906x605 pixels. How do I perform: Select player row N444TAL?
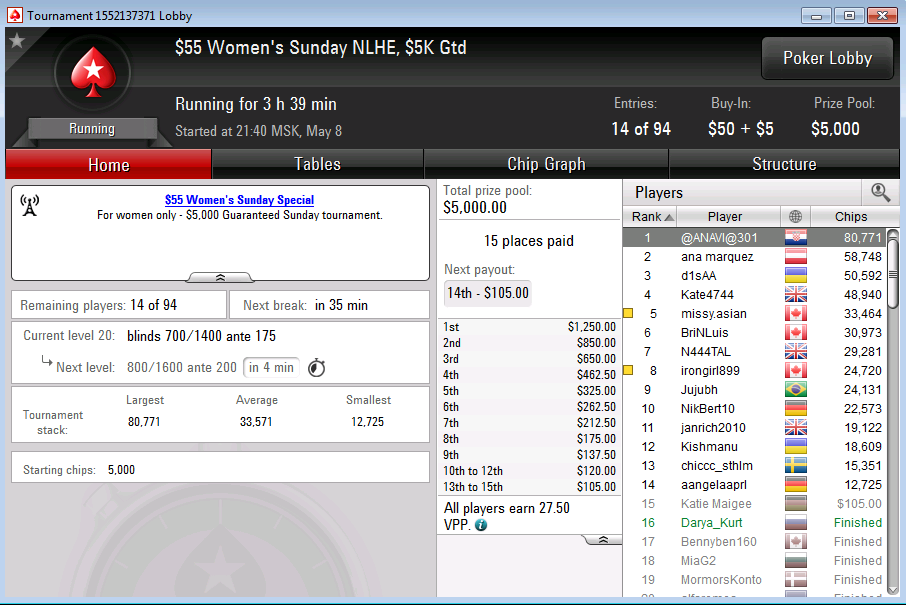pyautogui.click(x=755, y=352)
